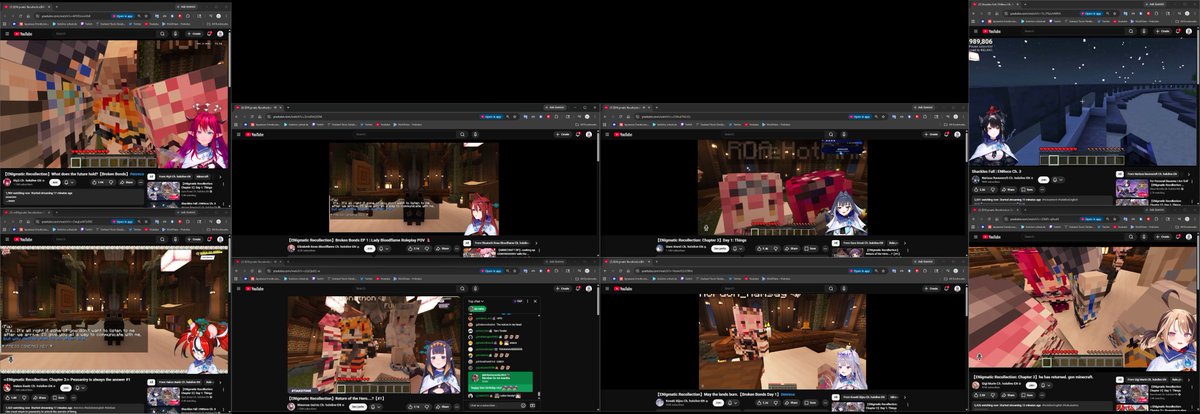The height and width of the screenshot is (414, 1200).
Task: Click 'Open in app' in Kronii window address bar
Action: 860,117
